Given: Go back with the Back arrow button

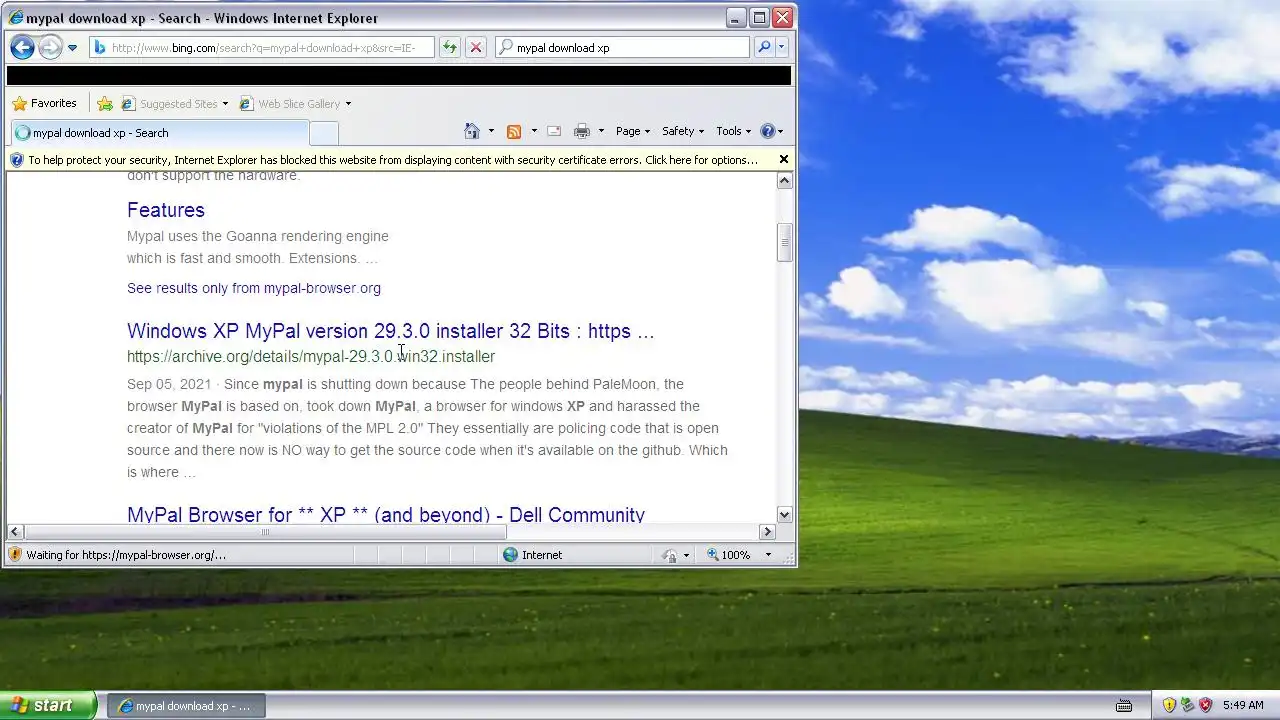Looking at the screenshot, I should 22,47.
